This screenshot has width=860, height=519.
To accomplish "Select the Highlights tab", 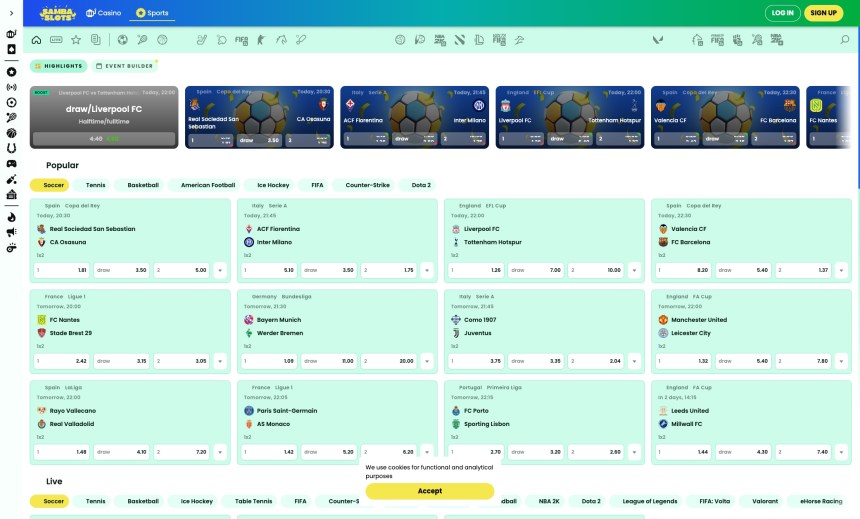I will (58, 66).
